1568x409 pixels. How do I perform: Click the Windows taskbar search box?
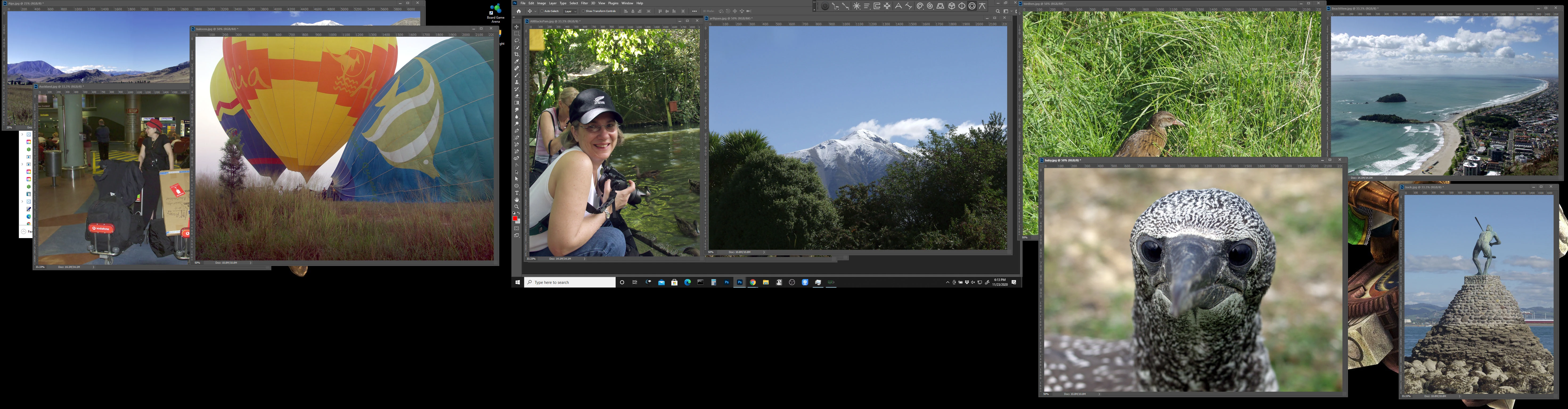coord(570,283)
